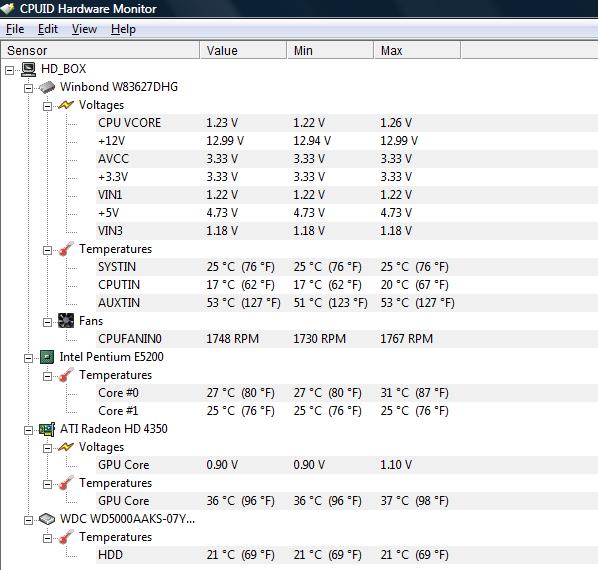Screen dimensions: 599x570
Task: Open the Help menu
Action: pos(123,29)
